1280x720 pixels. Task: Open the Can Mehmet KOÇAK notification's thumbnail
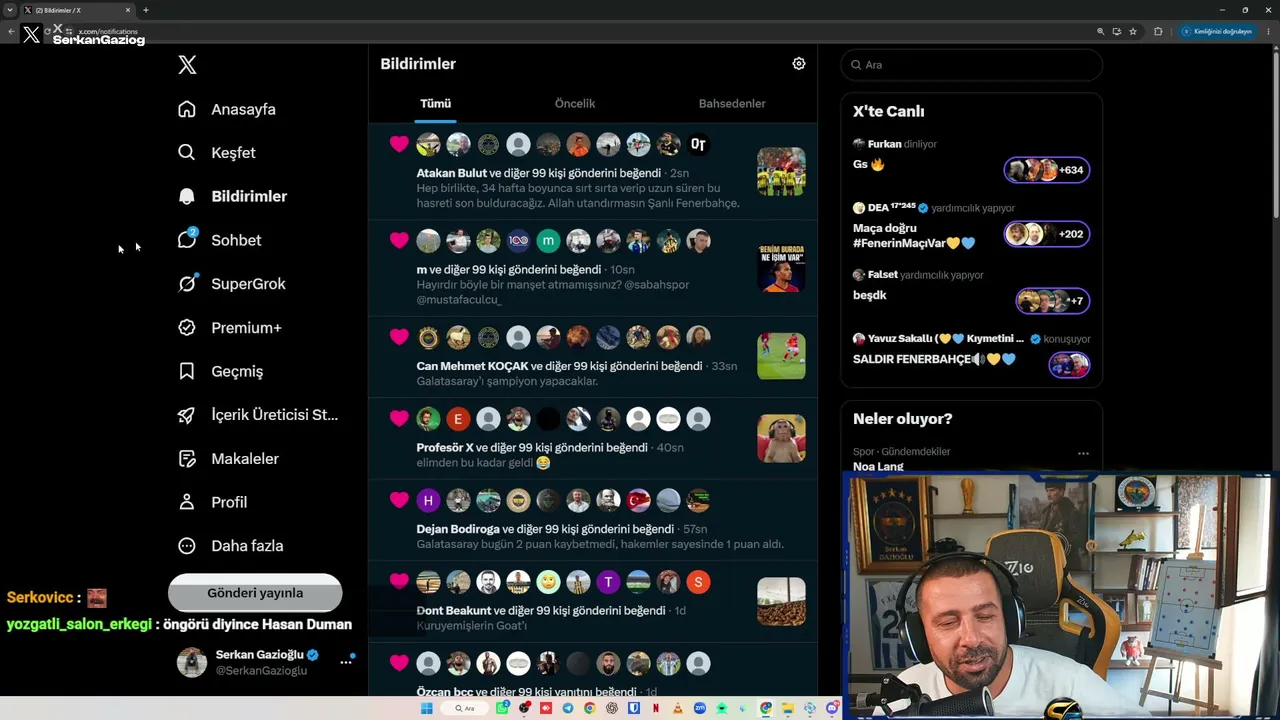781,356
